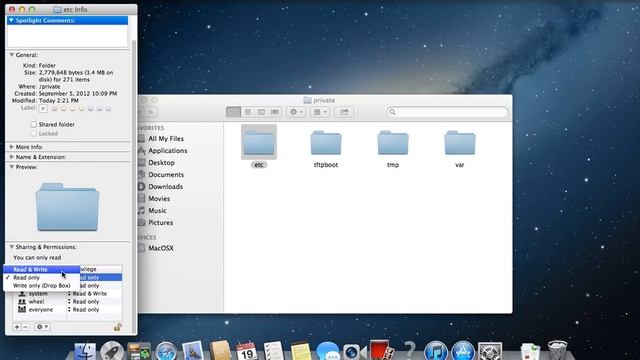Click the Finder forward arrow

tap(151, 112)
